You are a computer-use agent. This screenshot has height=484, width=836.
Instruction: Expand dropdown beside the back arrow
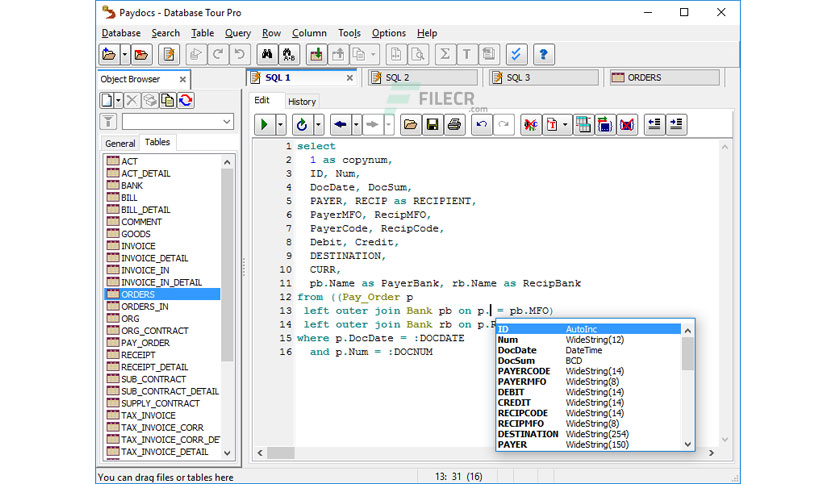356,125
